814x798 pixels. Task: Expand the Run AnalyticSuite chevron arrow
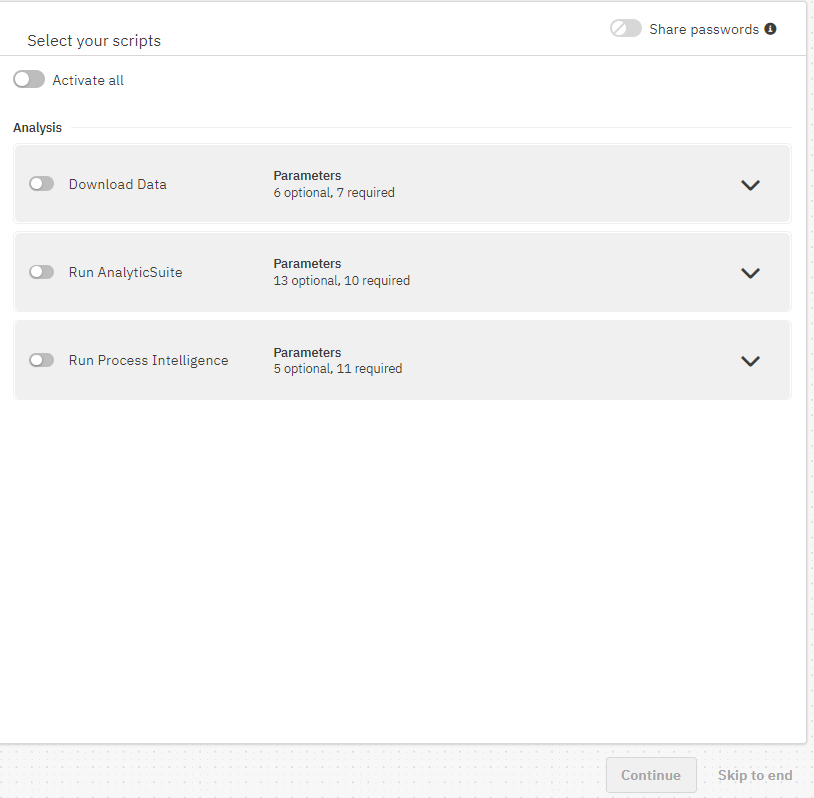750,273
